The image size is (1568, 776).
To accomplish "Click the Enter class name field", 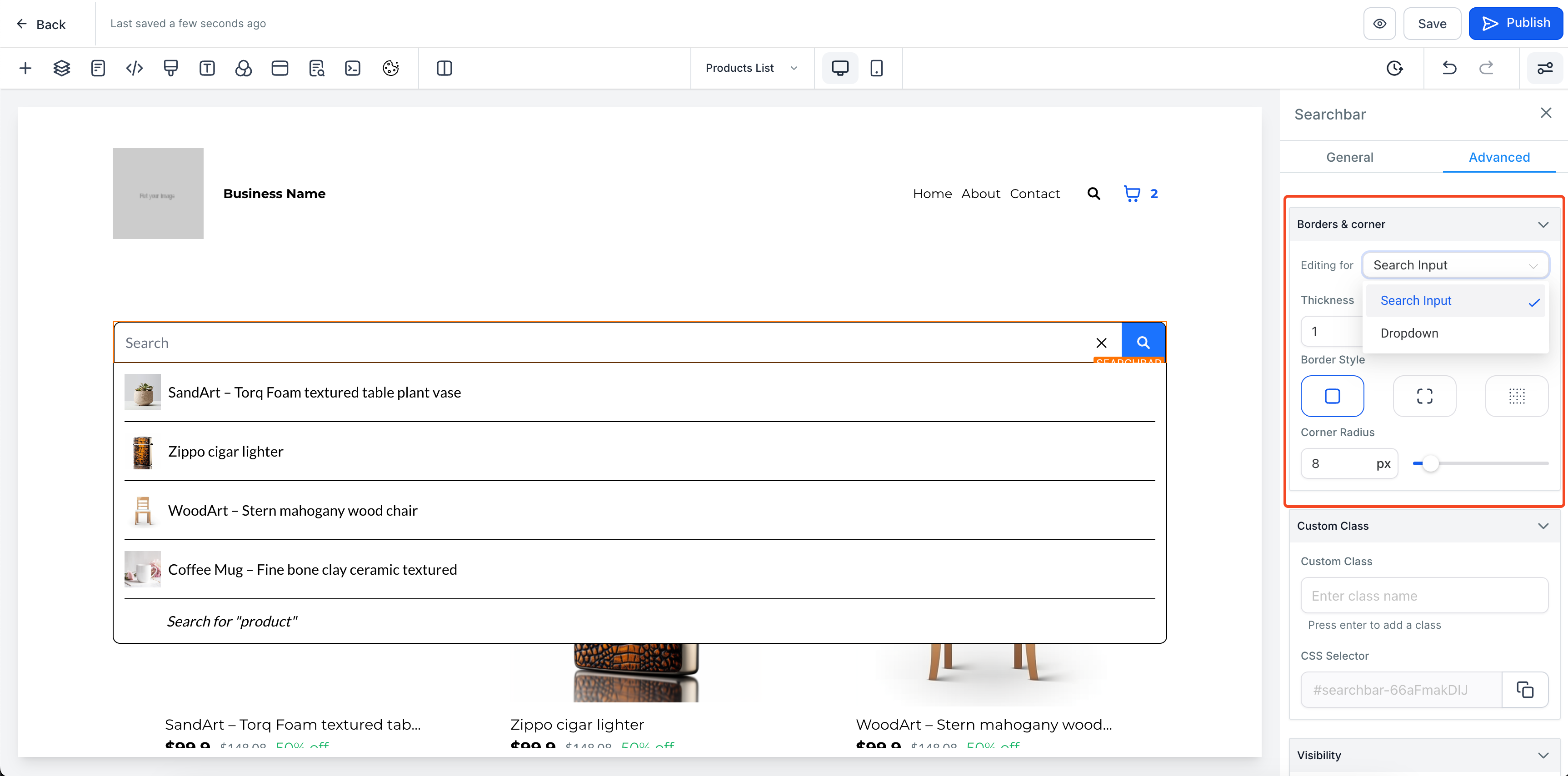I will (1424, 596).
